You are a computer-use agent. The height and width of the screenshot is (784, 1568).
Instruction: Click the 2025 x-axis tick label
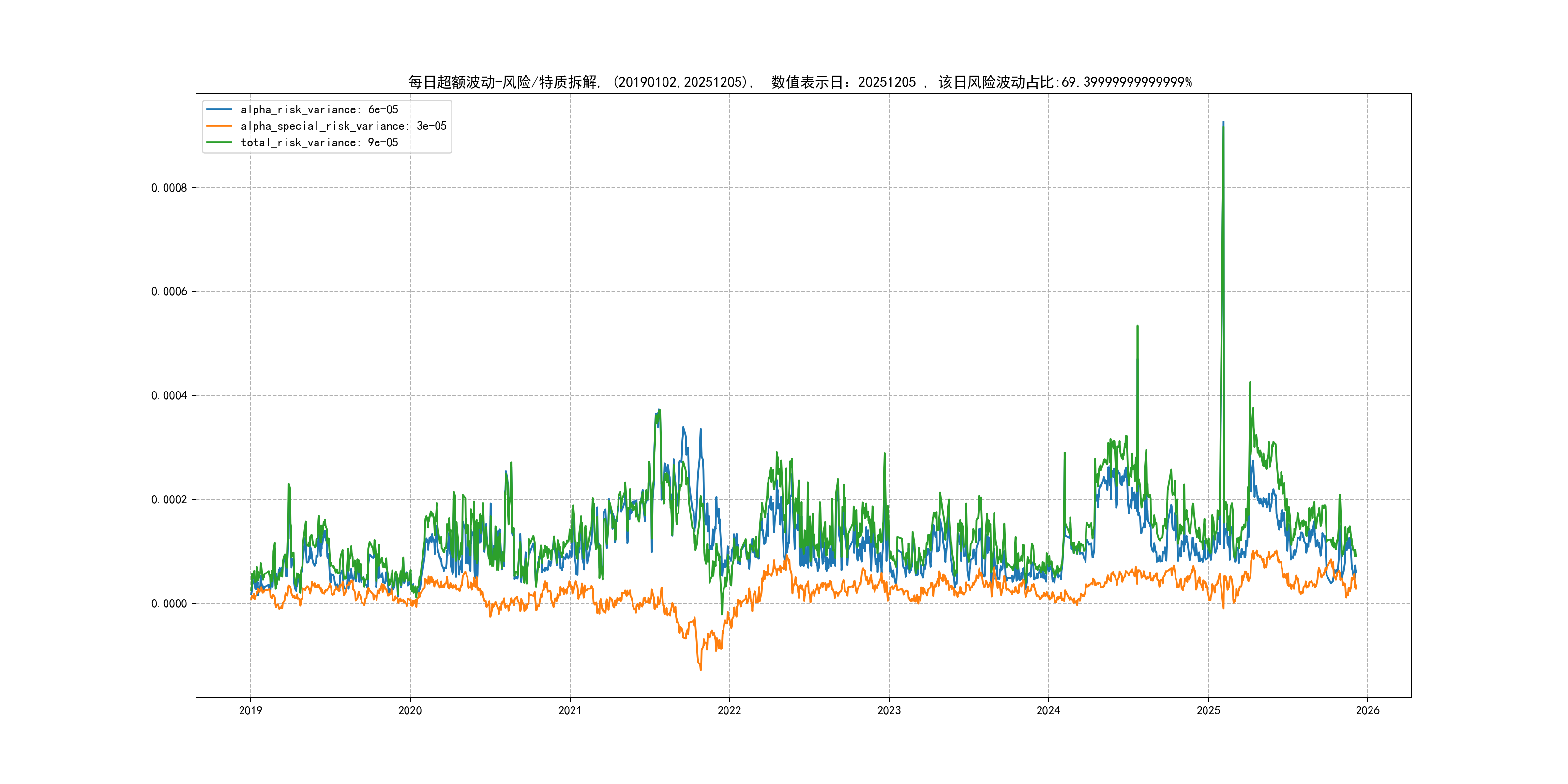pos(1208,710)
